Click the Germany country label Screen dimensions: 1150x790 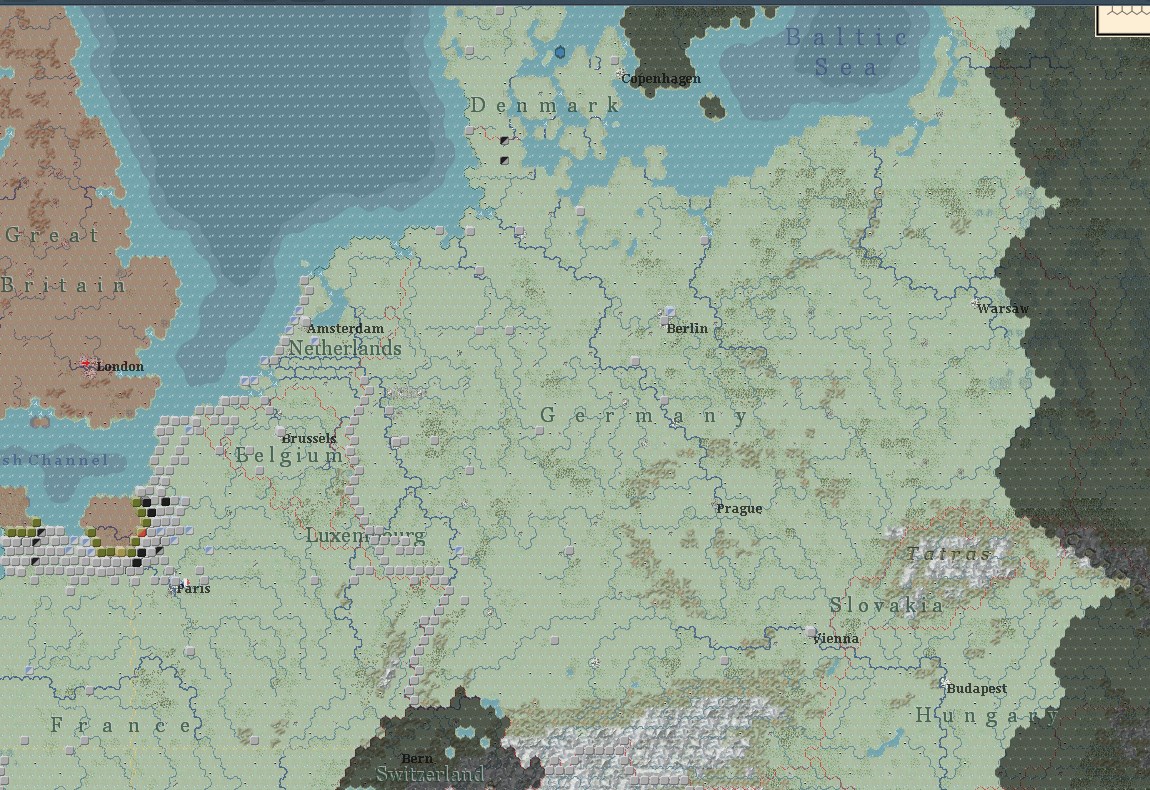[644, 416]
